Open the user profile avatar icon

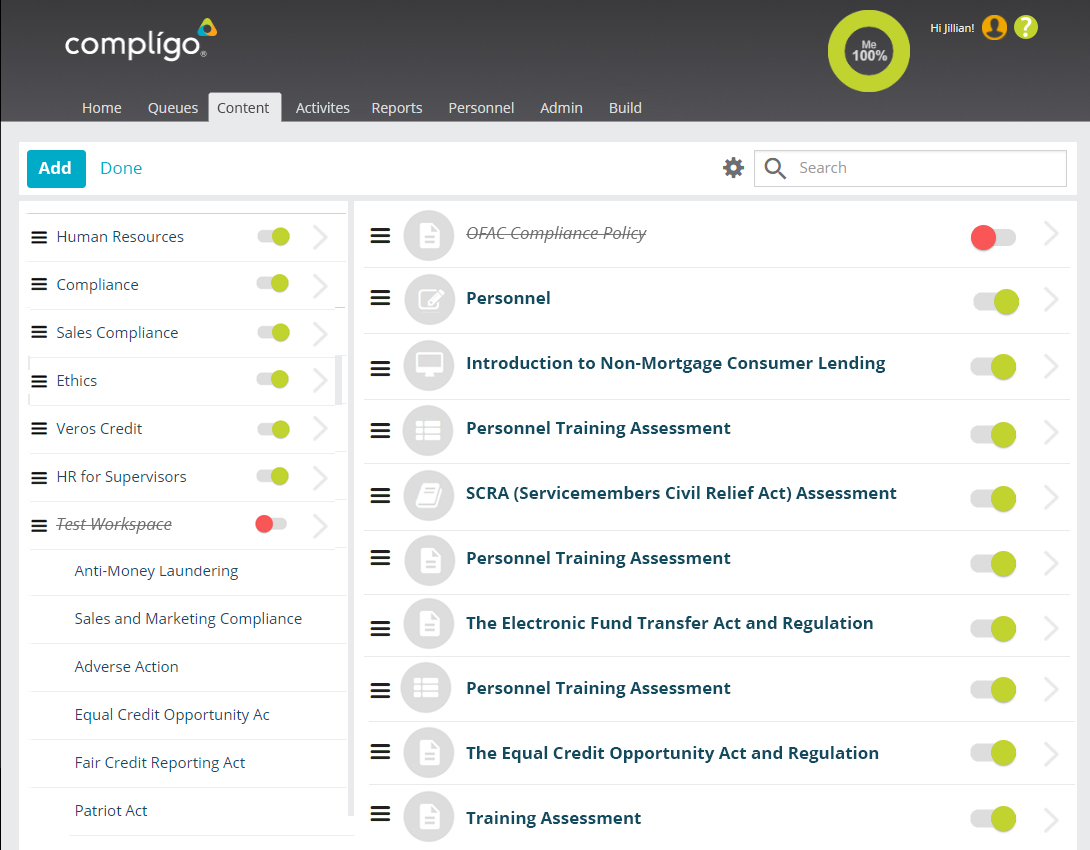994,27
